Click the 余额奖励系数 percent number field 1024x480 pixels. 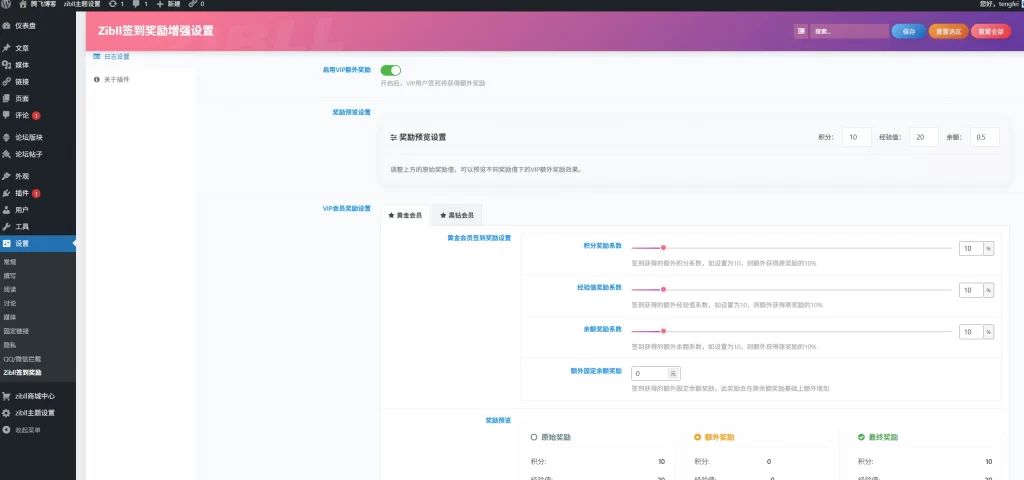coord(971,332)
